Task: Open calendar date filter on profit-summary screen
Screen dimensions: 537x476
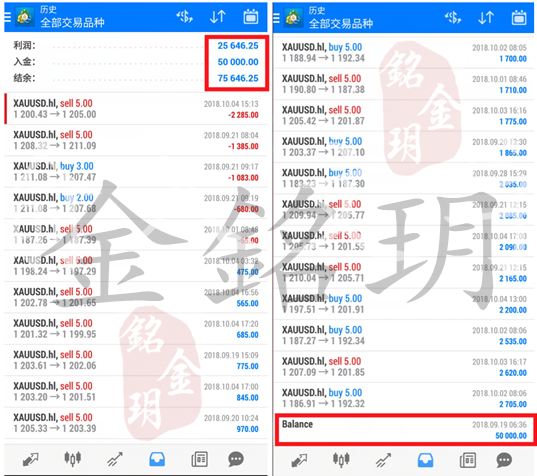Action: pyautogui.click(x=251, y=16)
